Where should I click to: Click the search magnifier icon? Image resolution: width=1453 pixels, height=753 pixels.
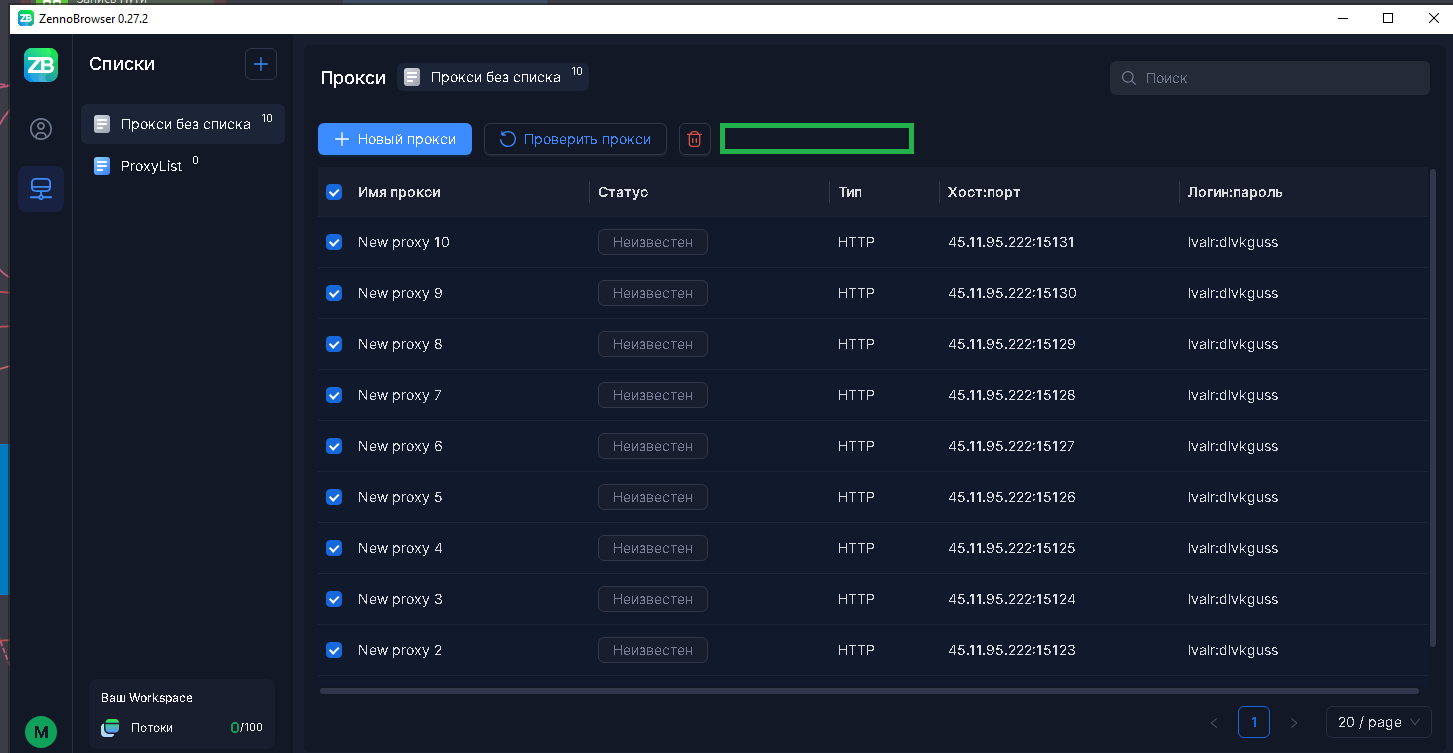tap(1129, 78)
